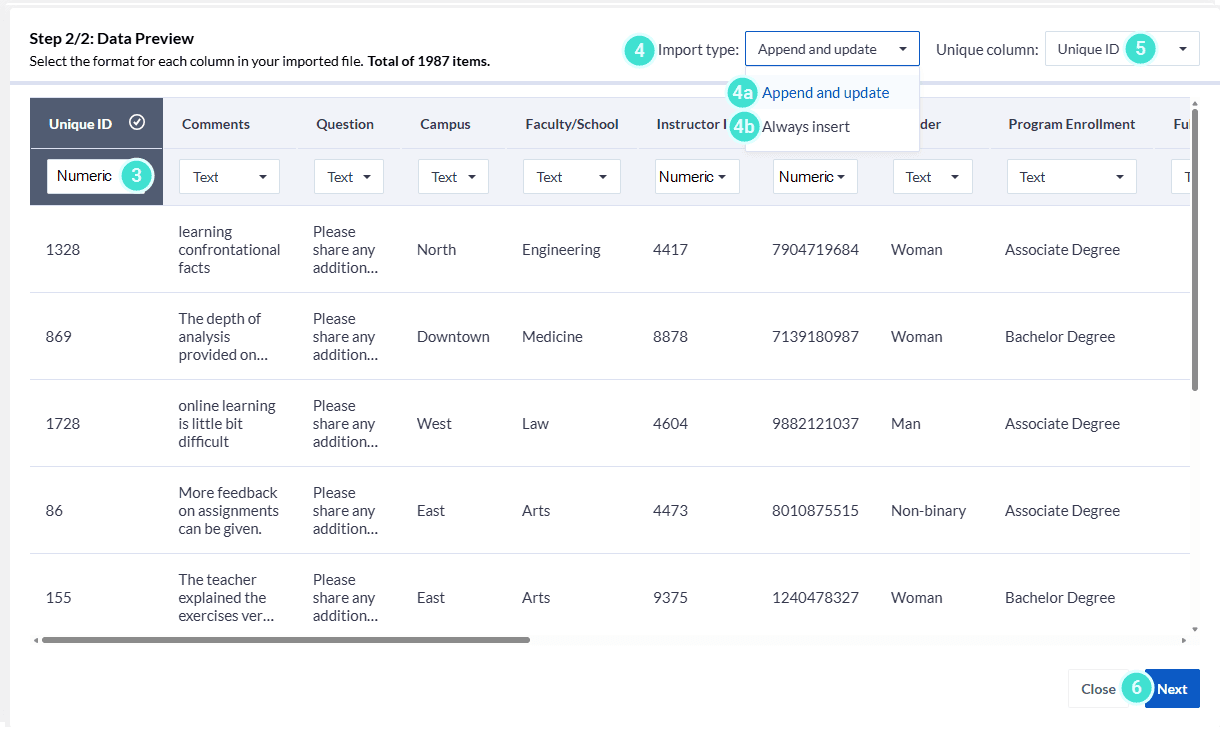Open the Comments column format dropdown
Image resolution: width=1230 pixels, height=737 pixels.
[229, 177]
